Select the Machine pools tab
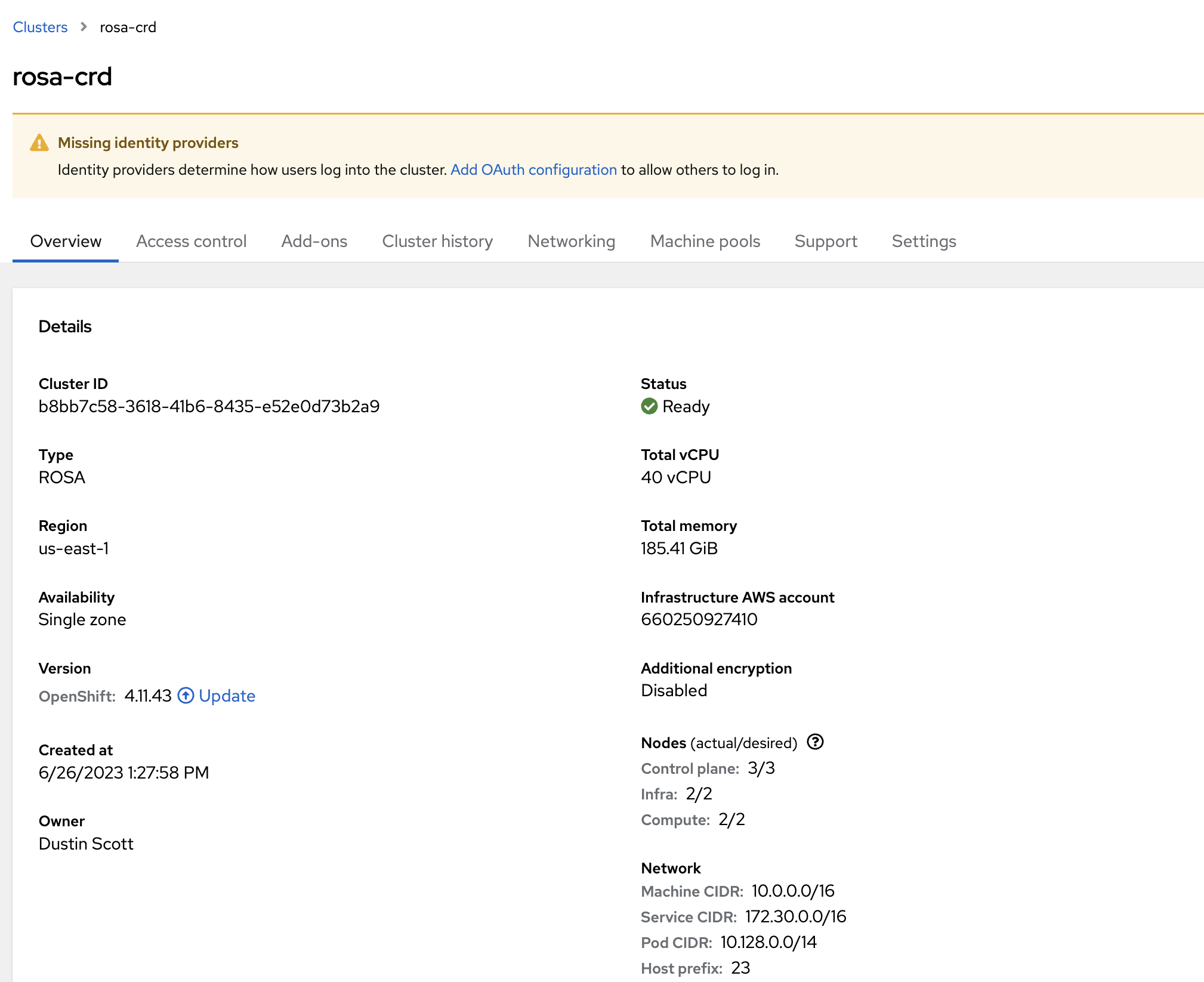The height and width of the screenshot is (982, 1204). (705, 241)
